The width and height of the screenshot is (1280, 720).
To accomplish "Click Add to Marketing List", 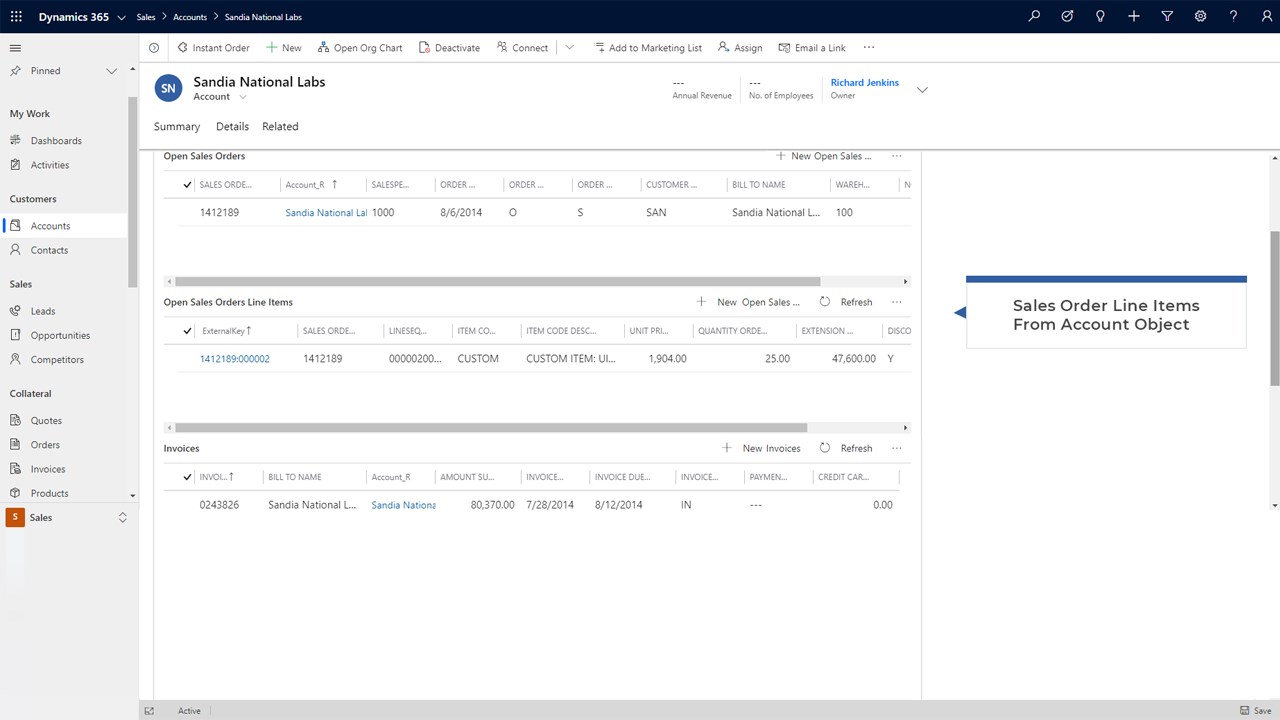I will pyautogui.click(x=648, y=48).
